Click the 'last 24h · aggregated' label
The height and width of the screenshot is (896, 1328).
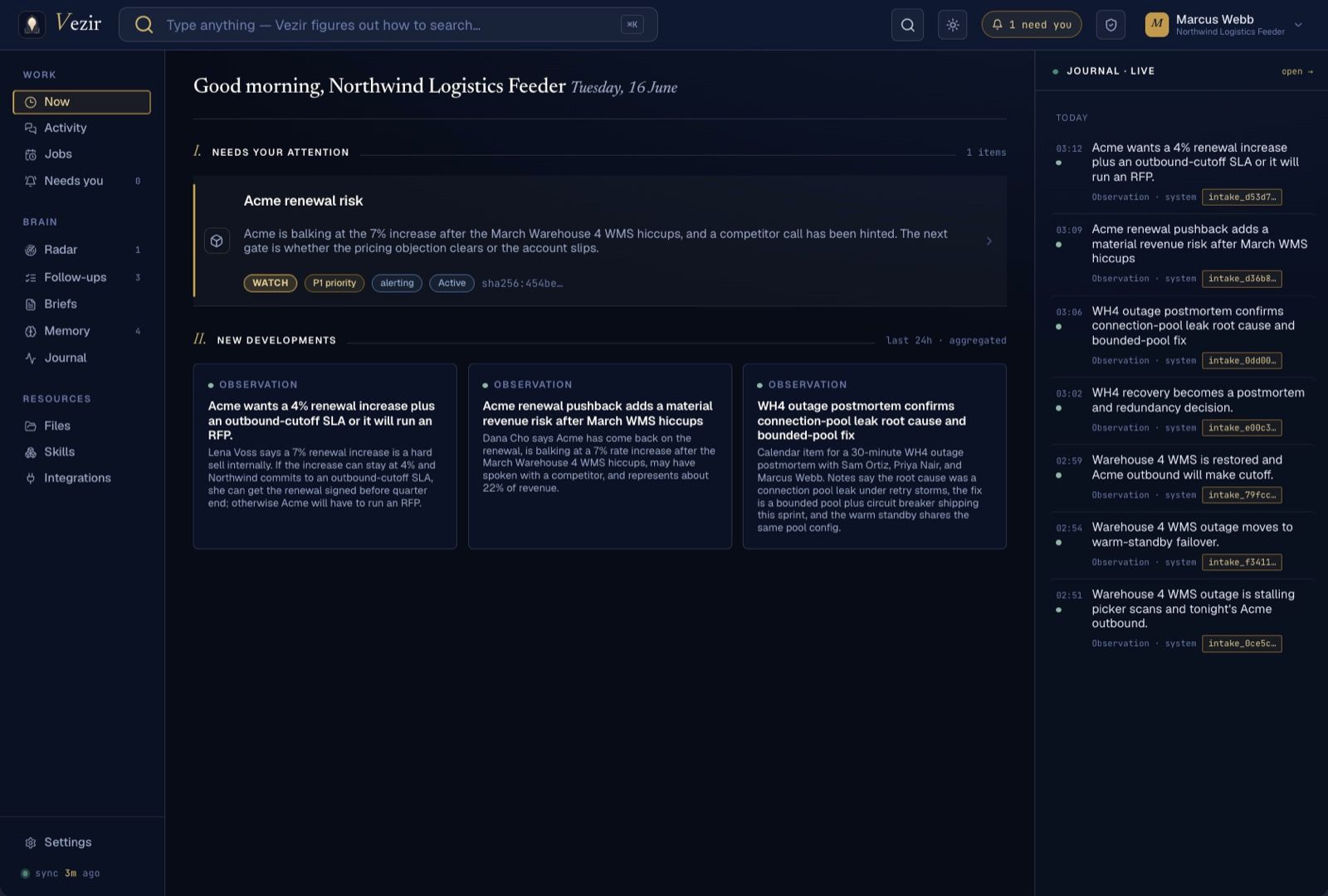(945, 341)
